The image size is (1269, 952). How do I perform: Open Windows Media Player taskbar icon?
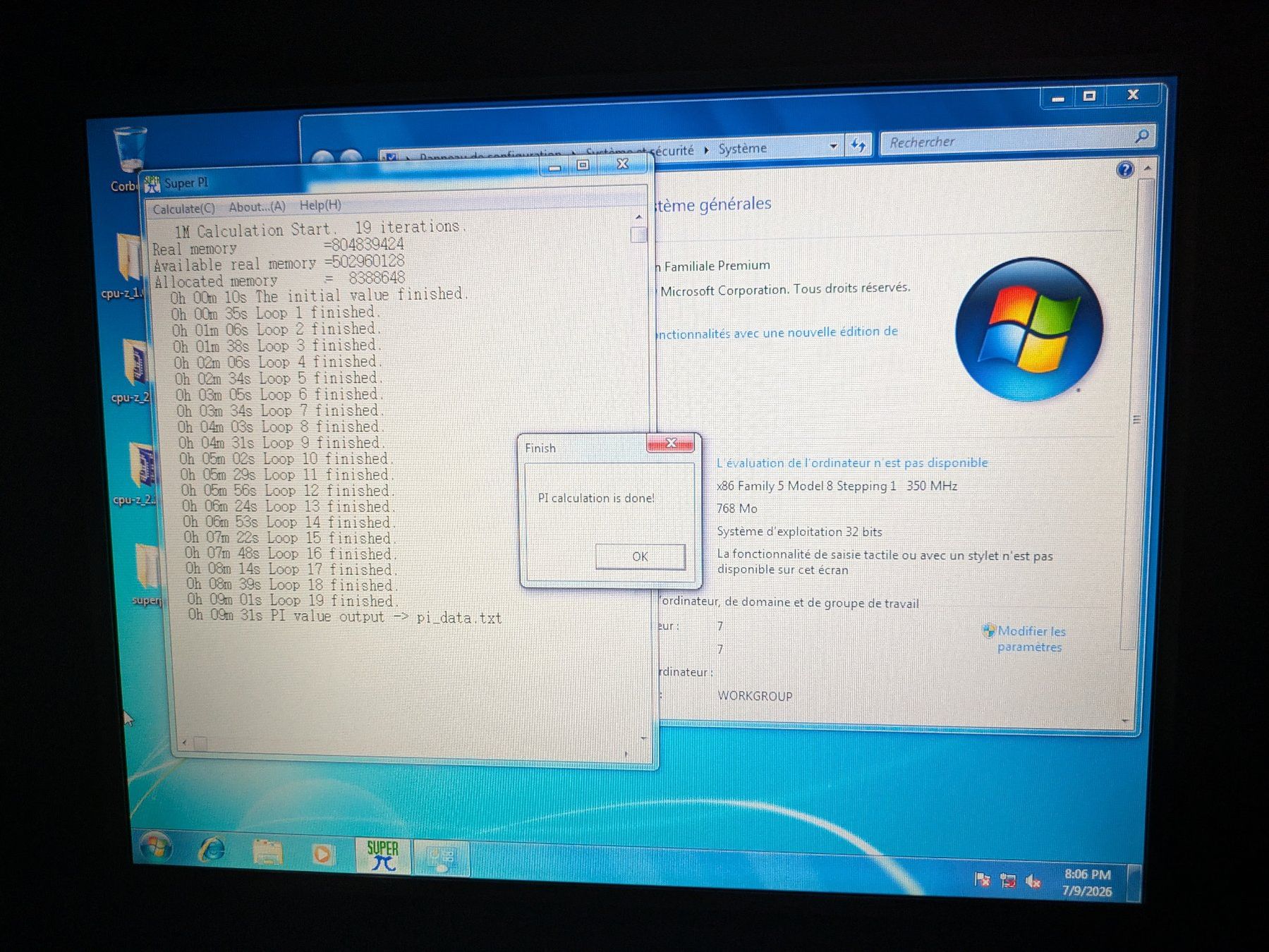click(x=322, y=855)
